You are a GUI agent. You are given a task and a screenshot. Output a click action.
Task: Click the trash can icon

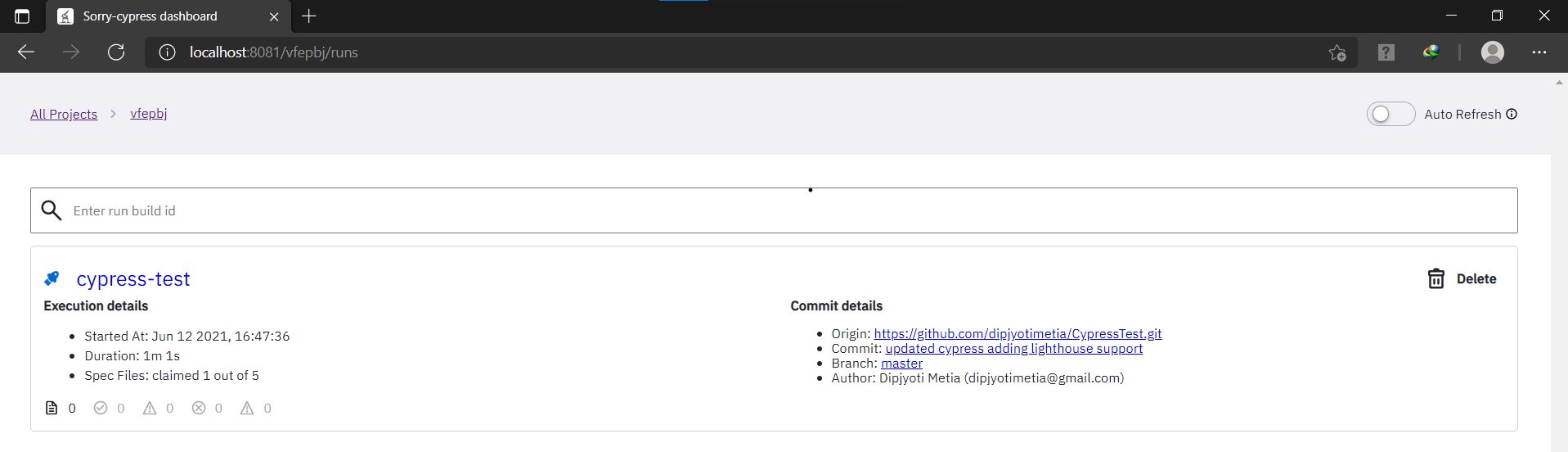pos(1436,279)
